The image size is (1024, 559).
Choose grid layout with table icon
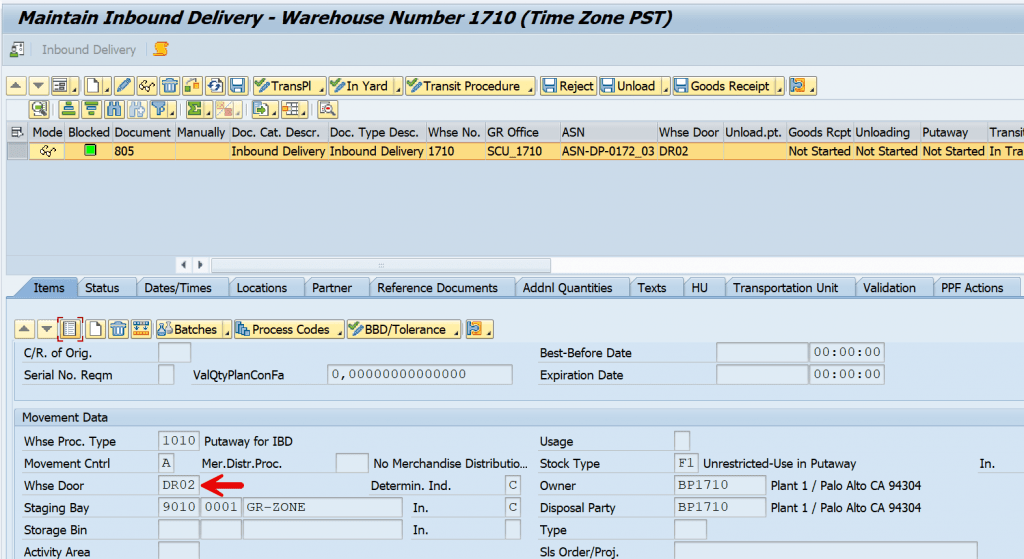point(291,109)
